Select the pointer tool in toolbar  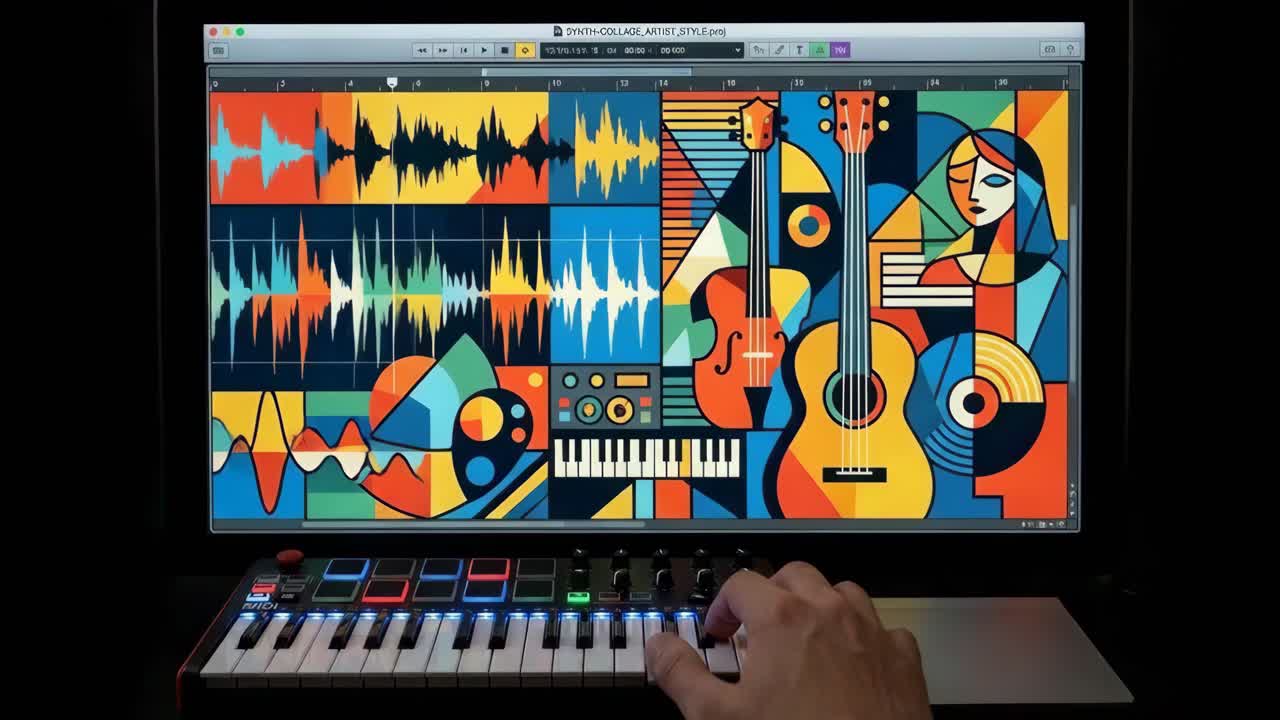pos(759,50)
